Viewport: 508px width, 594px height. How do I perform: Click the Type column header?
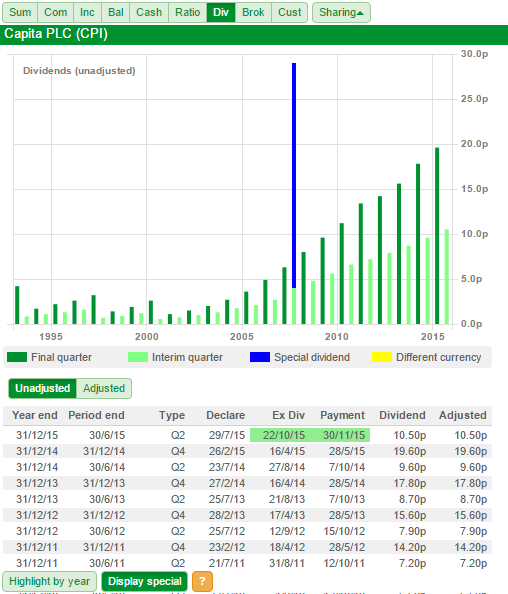click(172, 416)
